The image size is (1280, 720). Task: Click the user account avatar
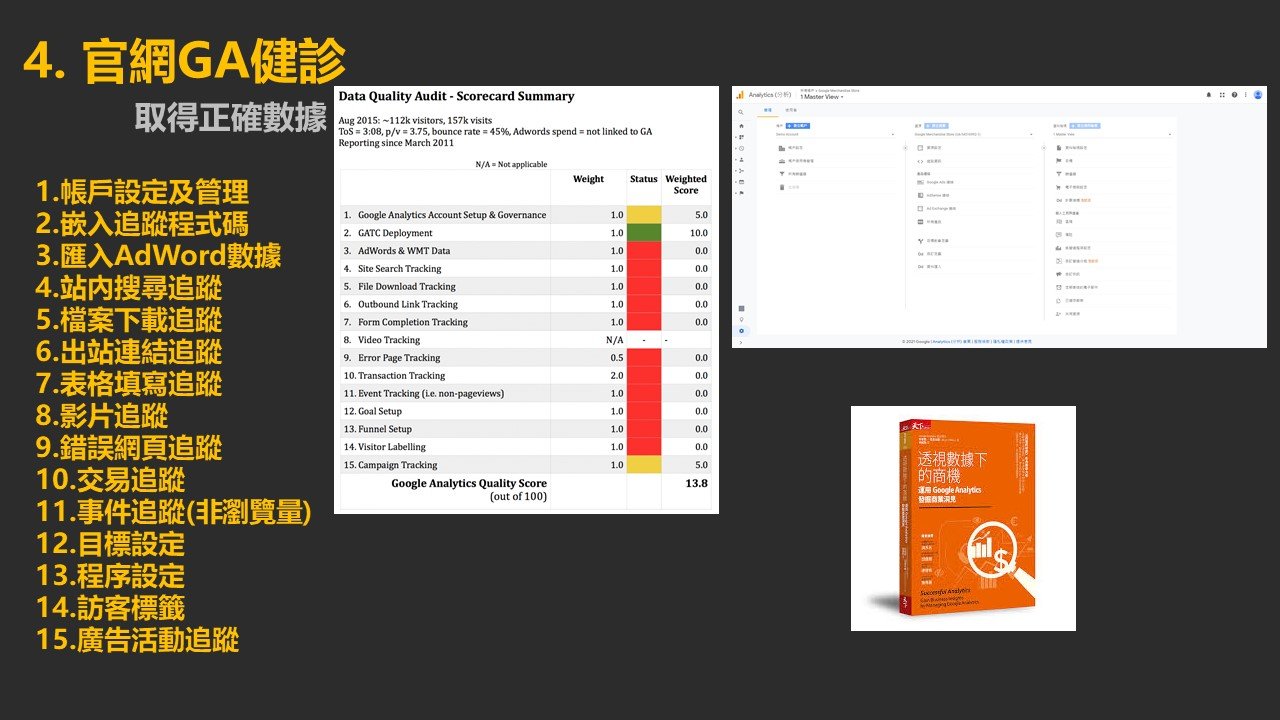[1258, 95]
